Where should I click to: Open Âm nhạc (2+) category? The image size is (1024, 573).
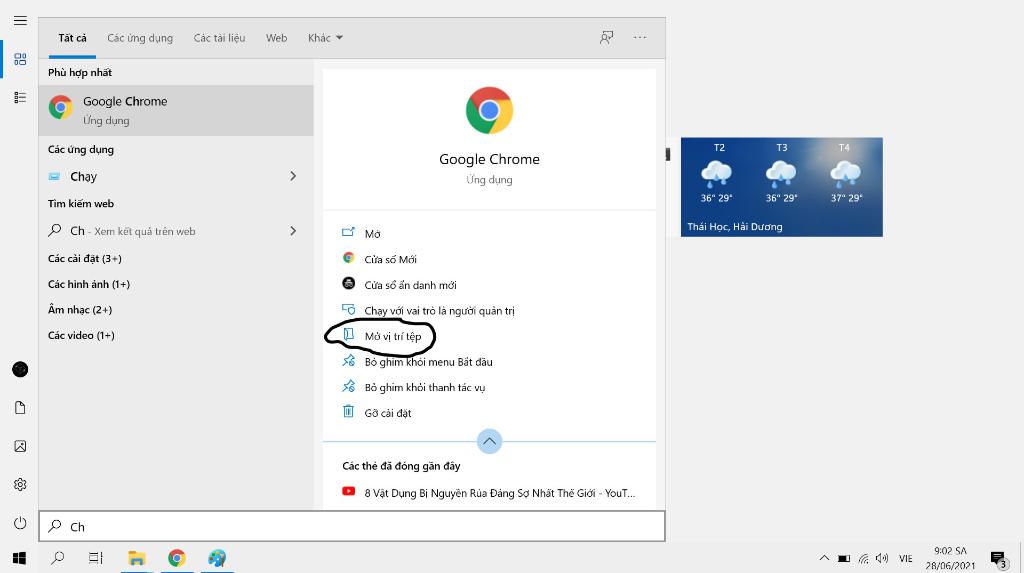(x=80, y=309)
